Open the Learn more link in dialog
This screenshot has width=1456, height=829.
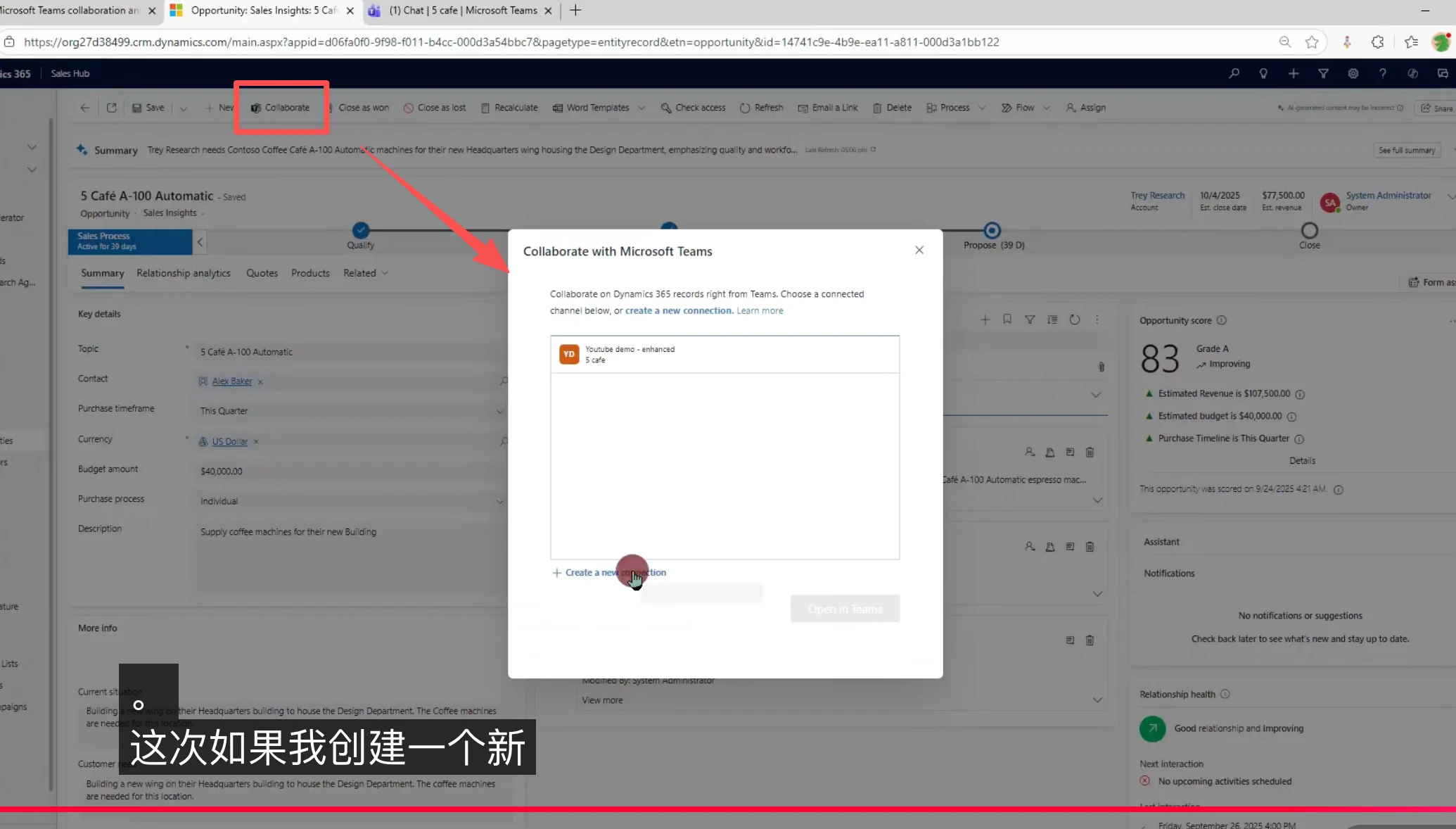(x=760, y=310)
